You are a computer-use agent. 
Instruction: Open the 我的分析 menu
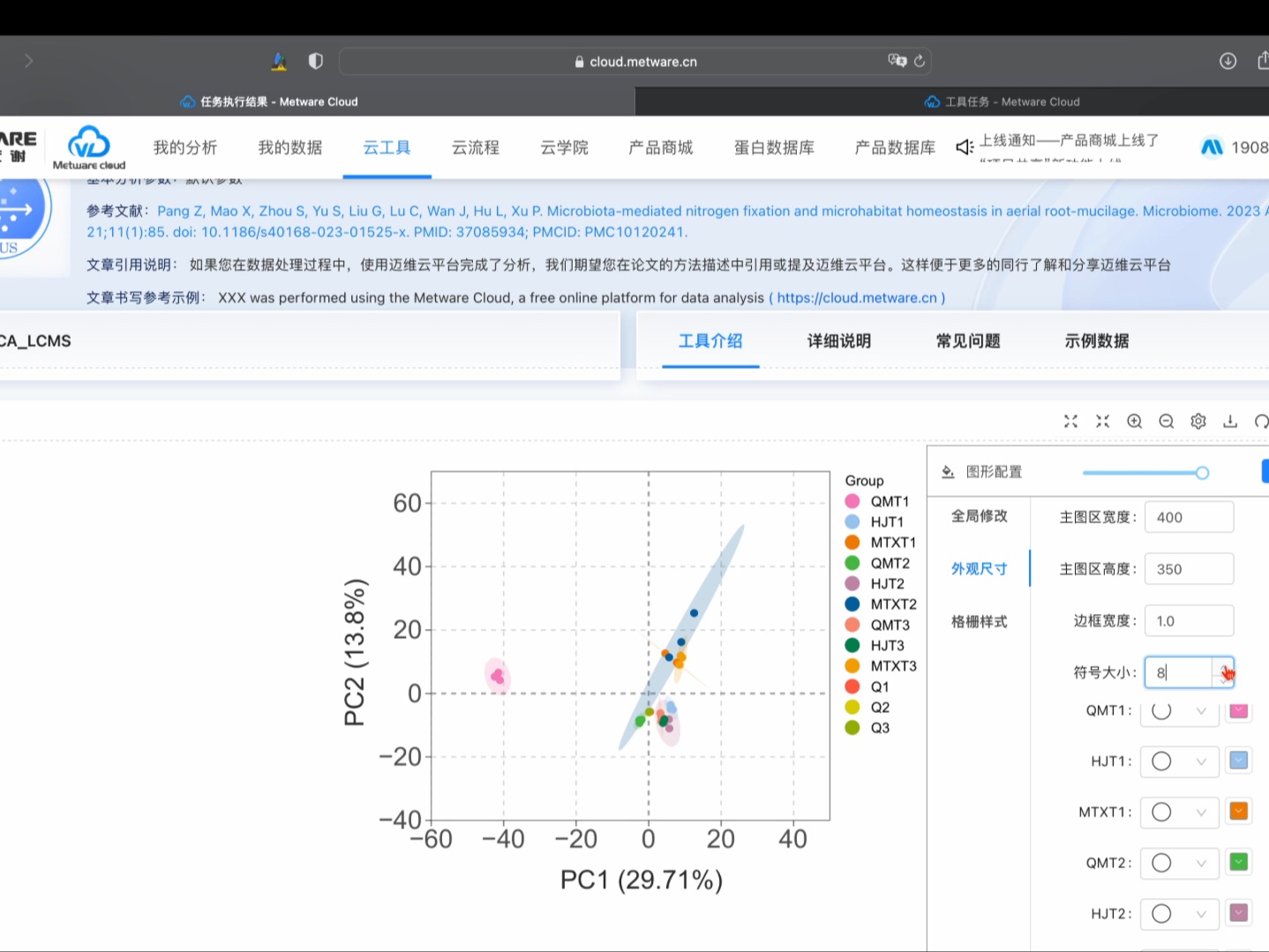click(x=185, y=147)
